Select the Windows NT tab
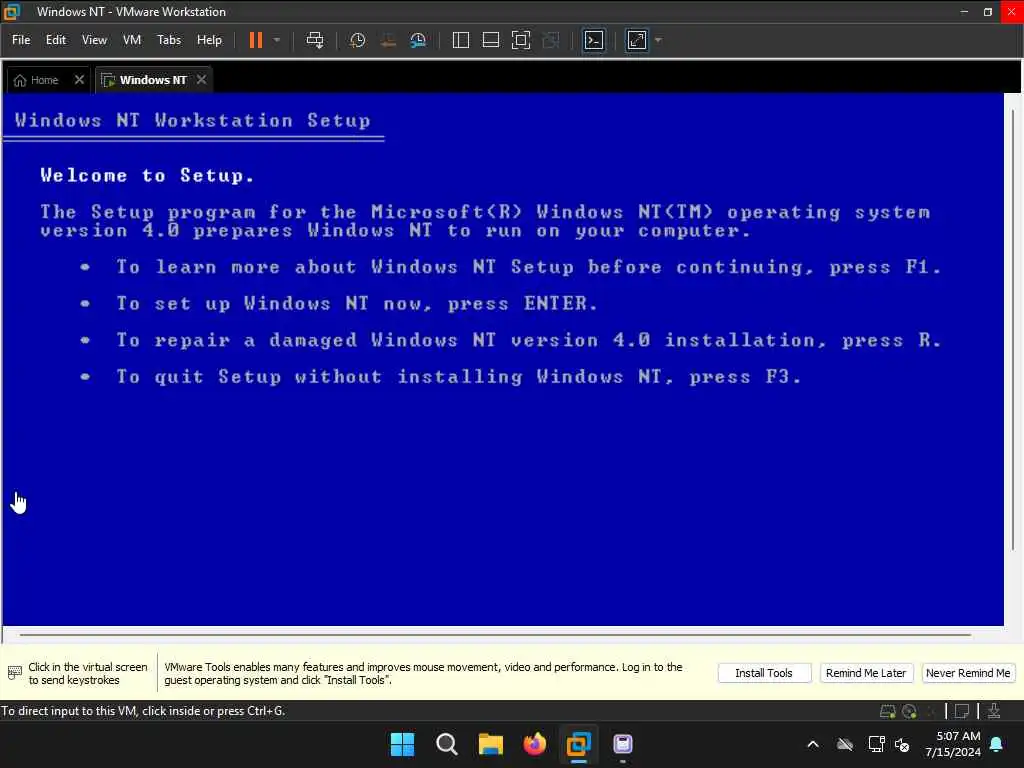 point(153,80)
